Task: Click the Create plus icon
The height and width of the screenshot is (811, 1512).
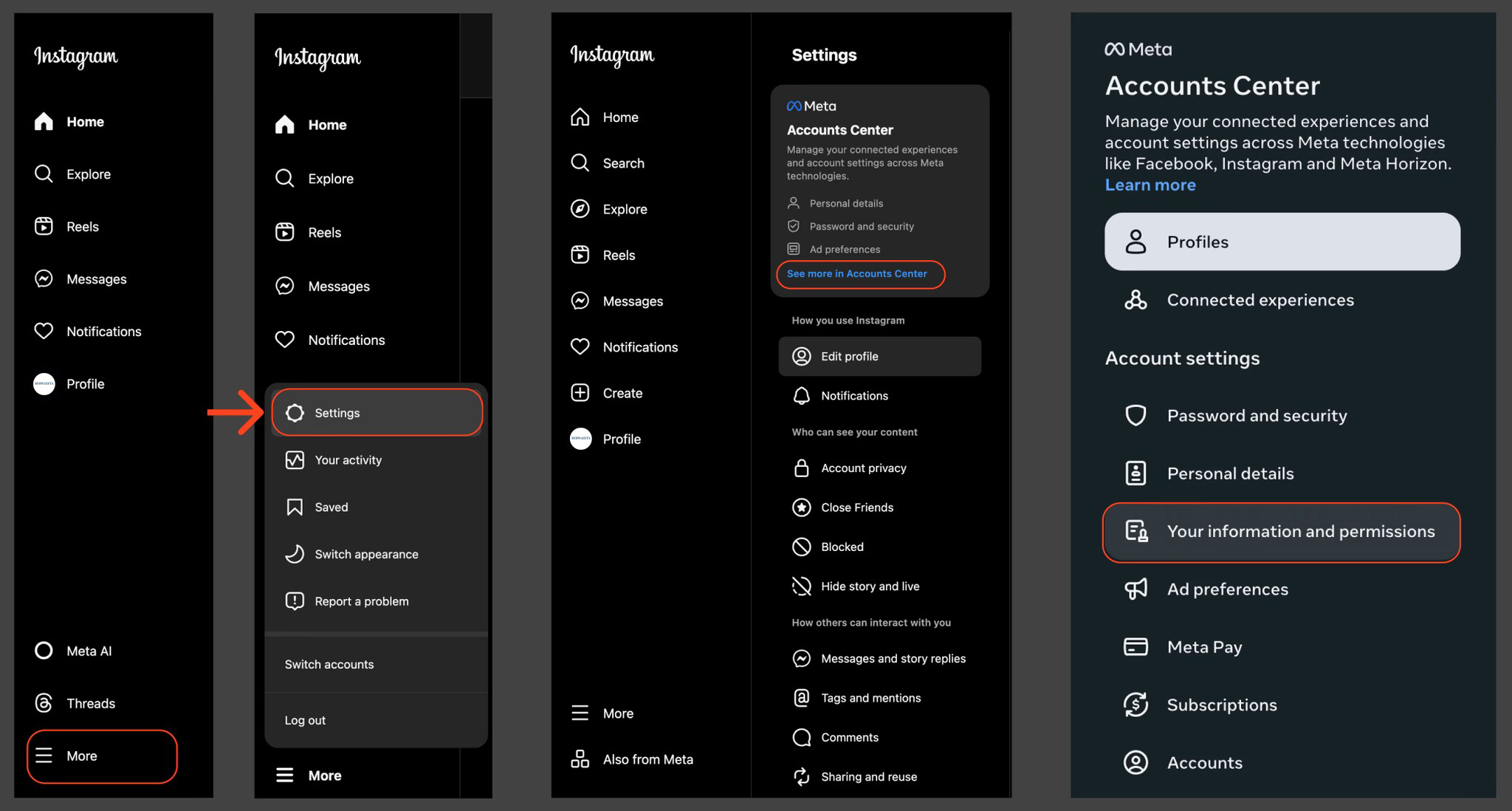Action: click(580, 392)
